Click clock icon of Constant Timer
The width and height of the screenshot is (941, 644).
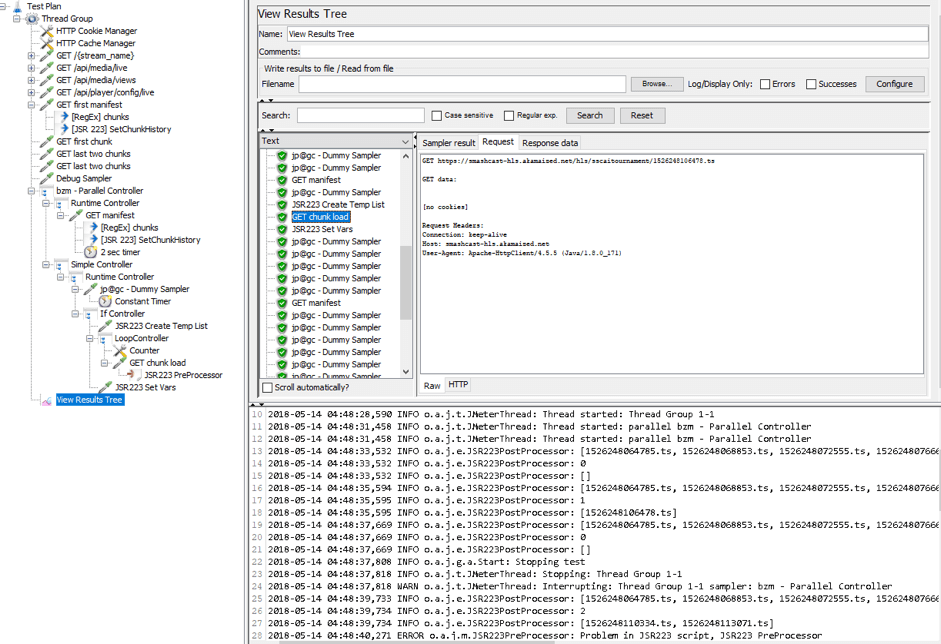point(106,301)
